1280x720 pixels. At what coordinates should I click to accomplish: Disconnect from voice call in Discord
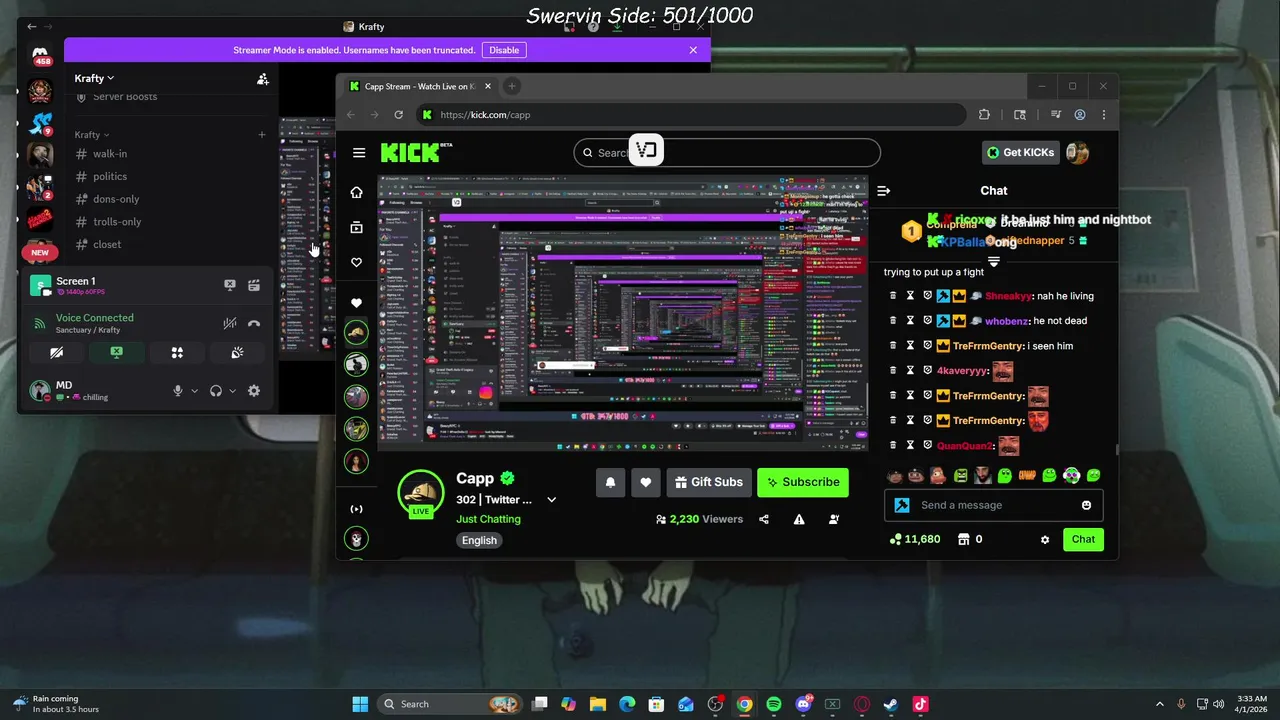[x=254, y=324]
